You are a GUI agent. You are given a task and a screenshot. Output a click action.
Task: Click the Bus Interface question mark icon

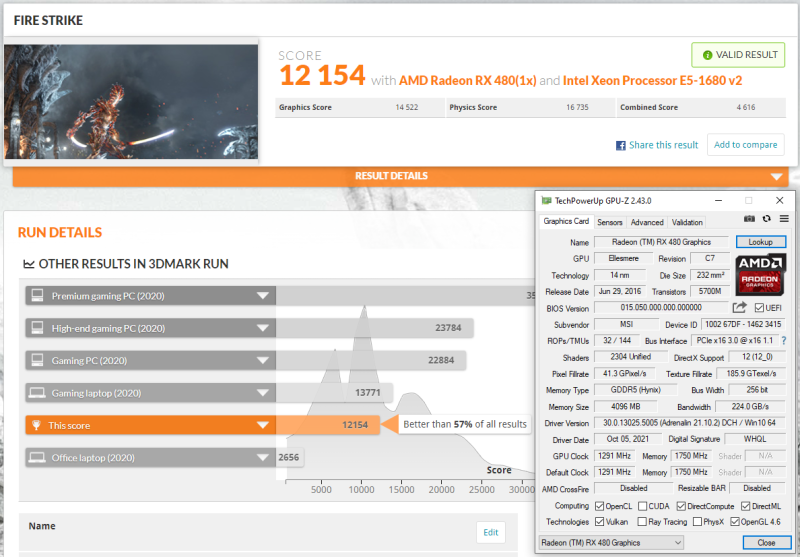(x=783, y=341)
